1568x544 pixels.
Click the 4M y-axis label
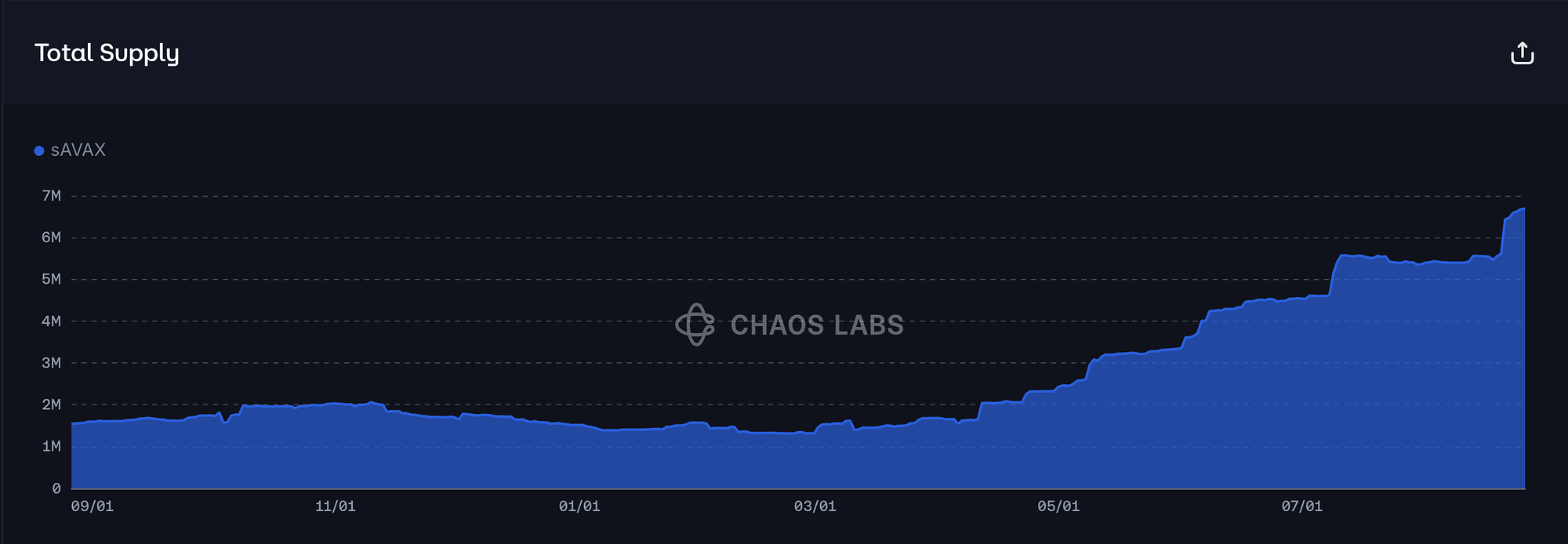tap(52, 321)
